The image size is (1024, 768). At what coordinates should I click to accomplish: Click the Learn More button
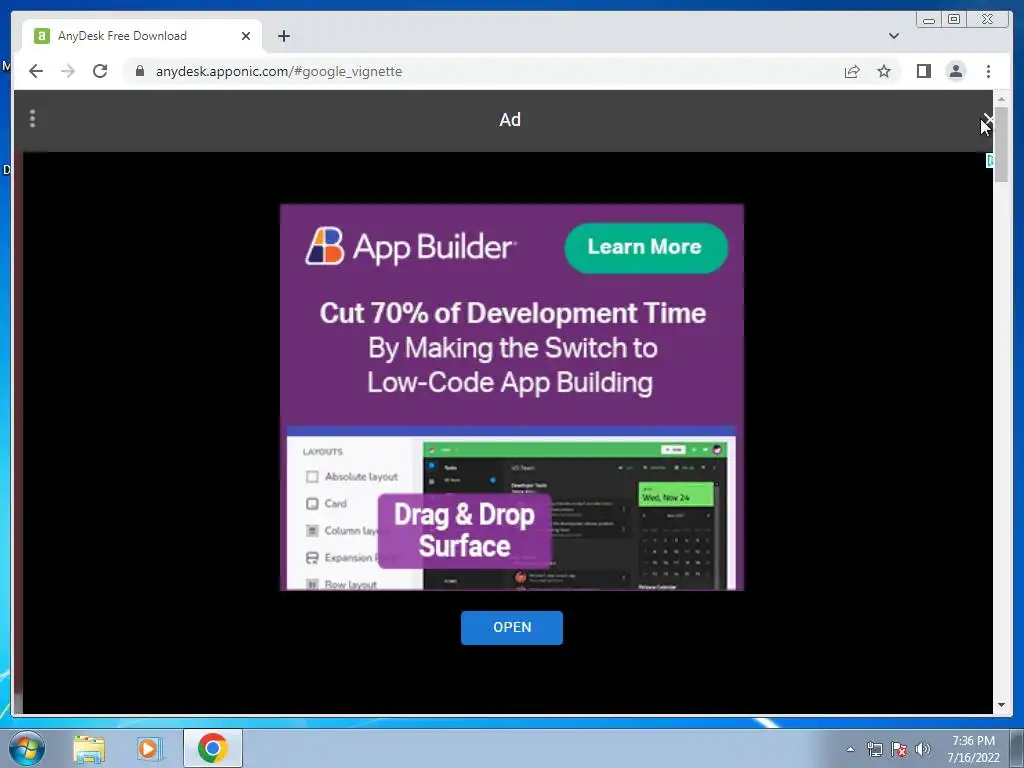pos(645,248)
